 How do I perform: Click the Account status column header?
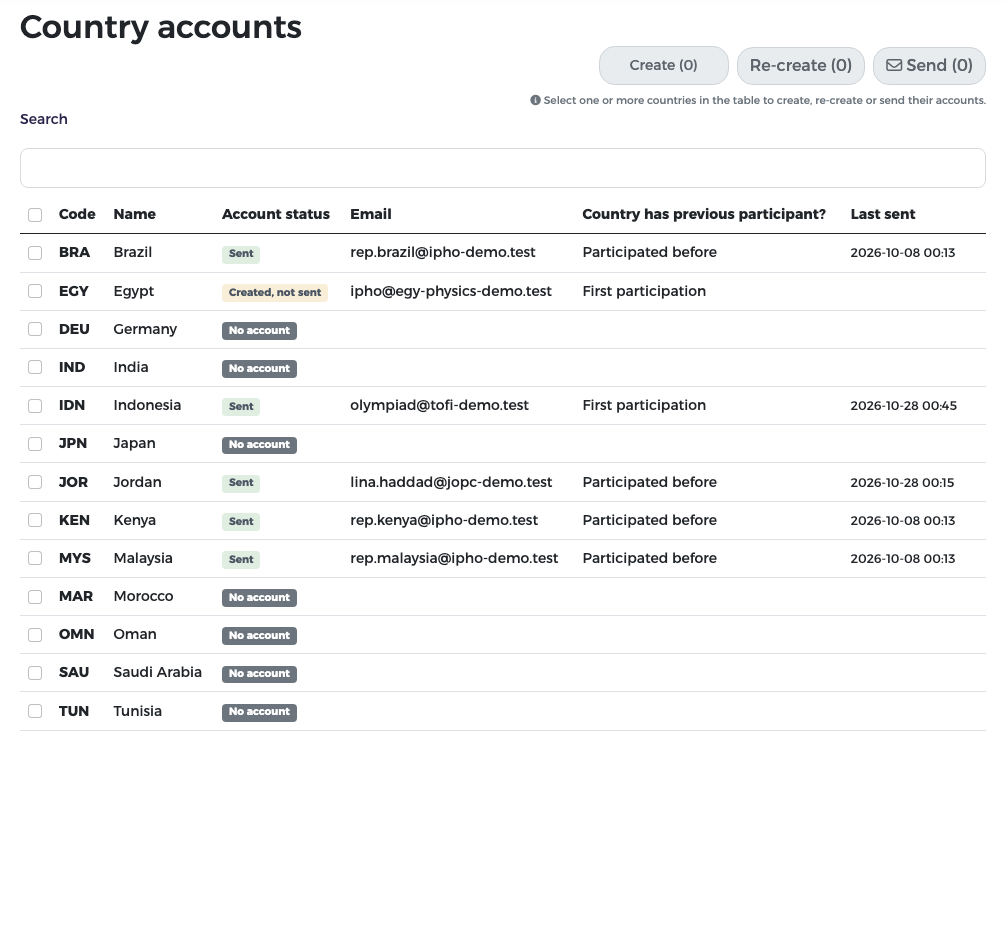point(276,214)
